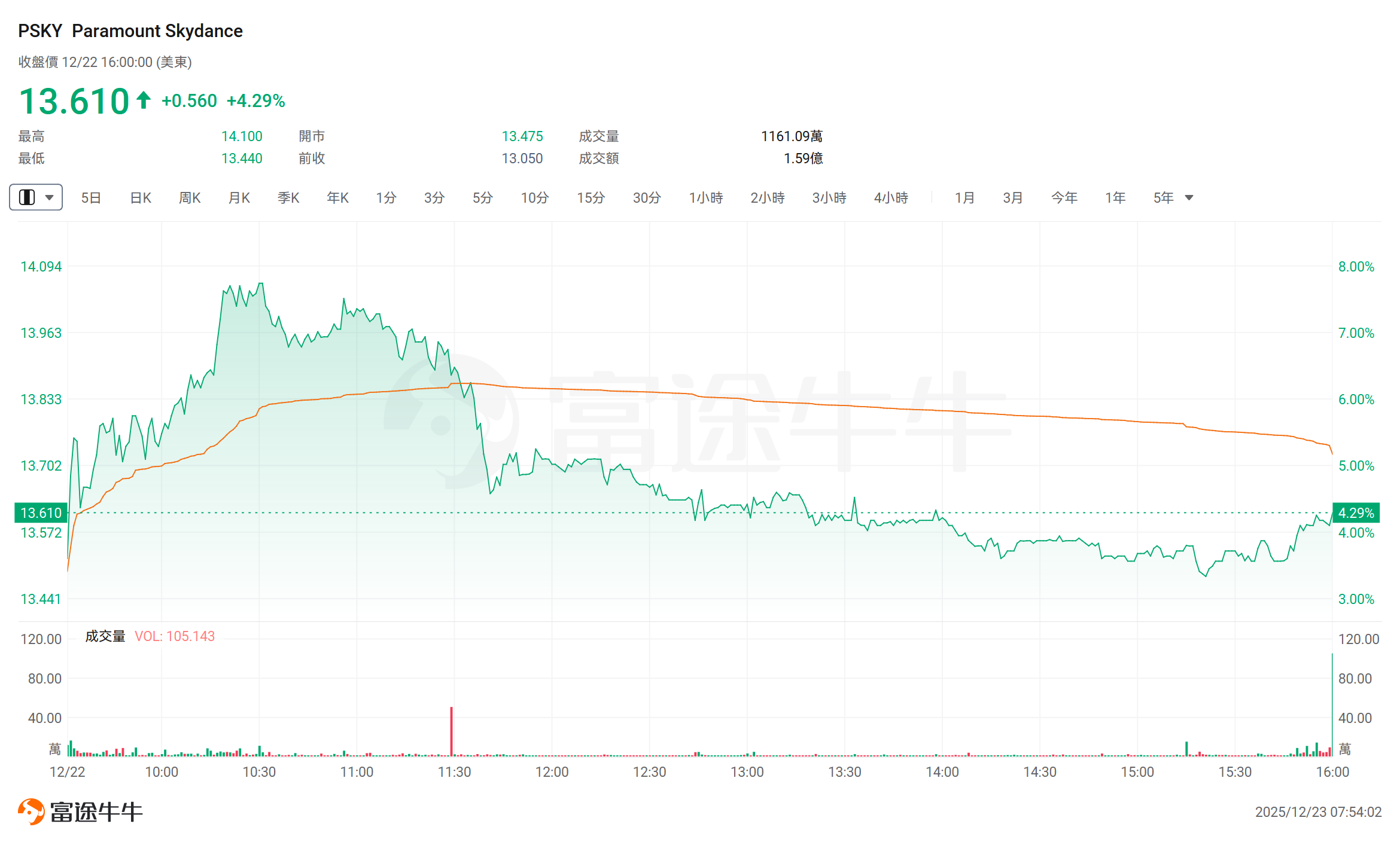Viewport: 1400px width, 842px height.
Task: Expand the chart type dropdown arrow
Action: 50,197
